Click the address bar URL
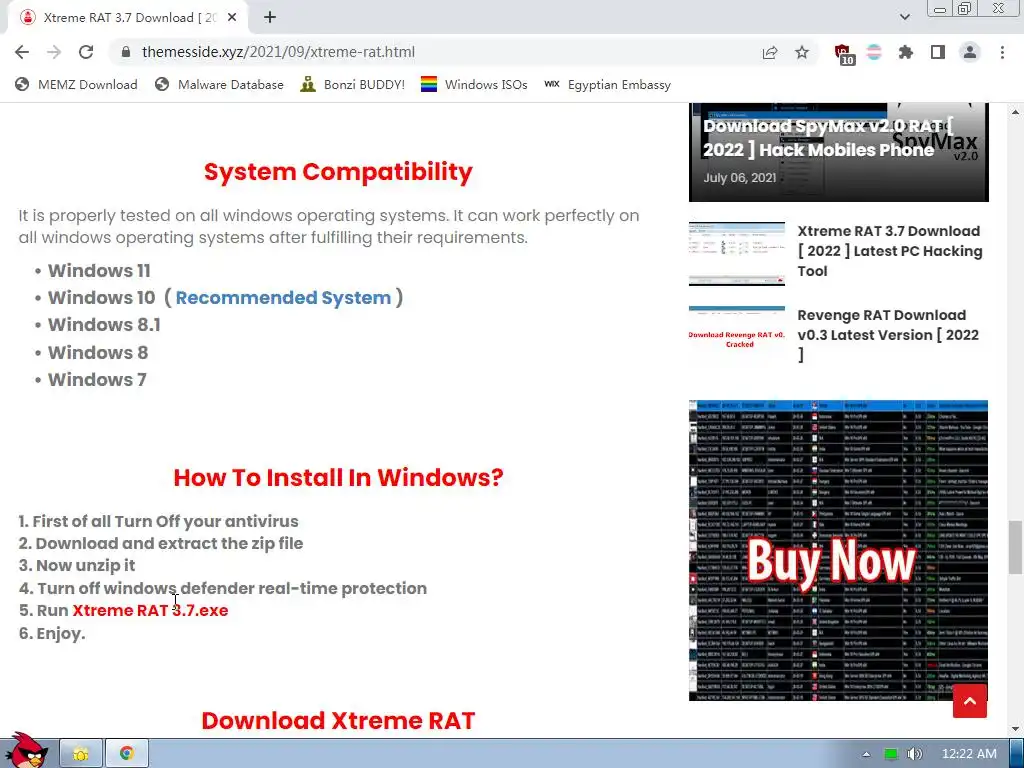 pos(278,52)
